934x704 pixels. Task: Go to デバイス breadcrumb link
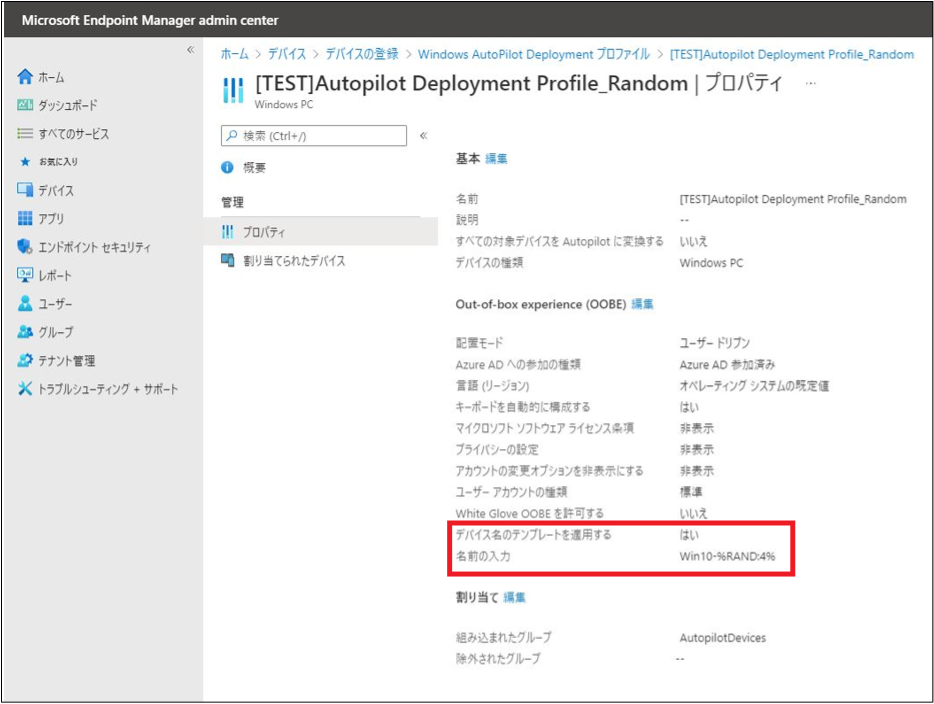point(287,54)
